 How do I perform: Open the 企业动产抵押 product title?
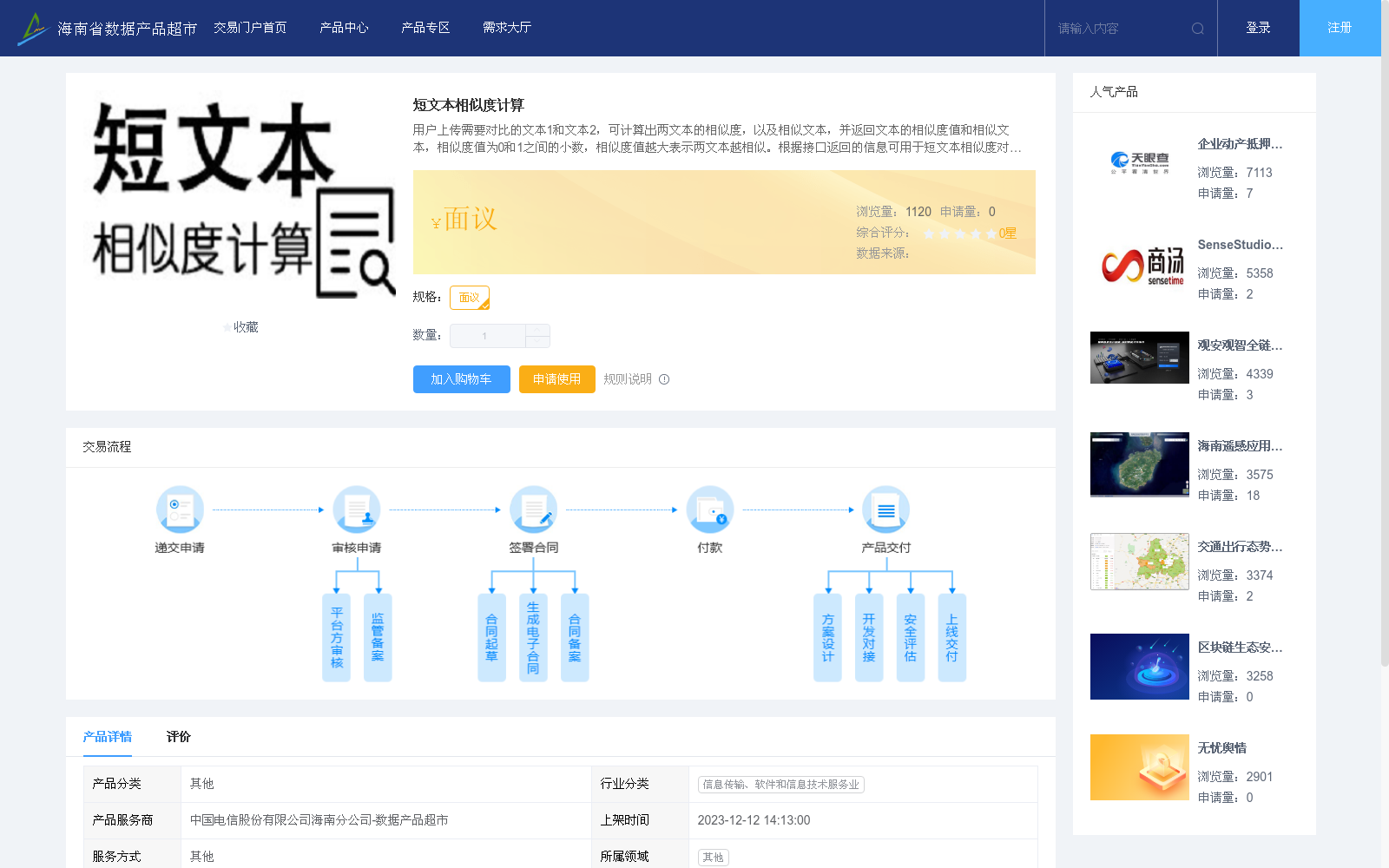(x=1240, y=144)
